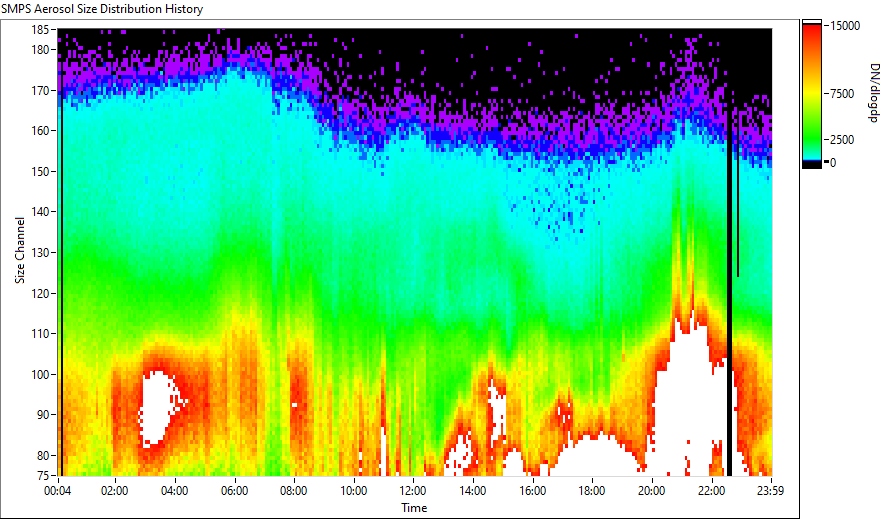Click the 160 size channel tick

pos(41,130)
